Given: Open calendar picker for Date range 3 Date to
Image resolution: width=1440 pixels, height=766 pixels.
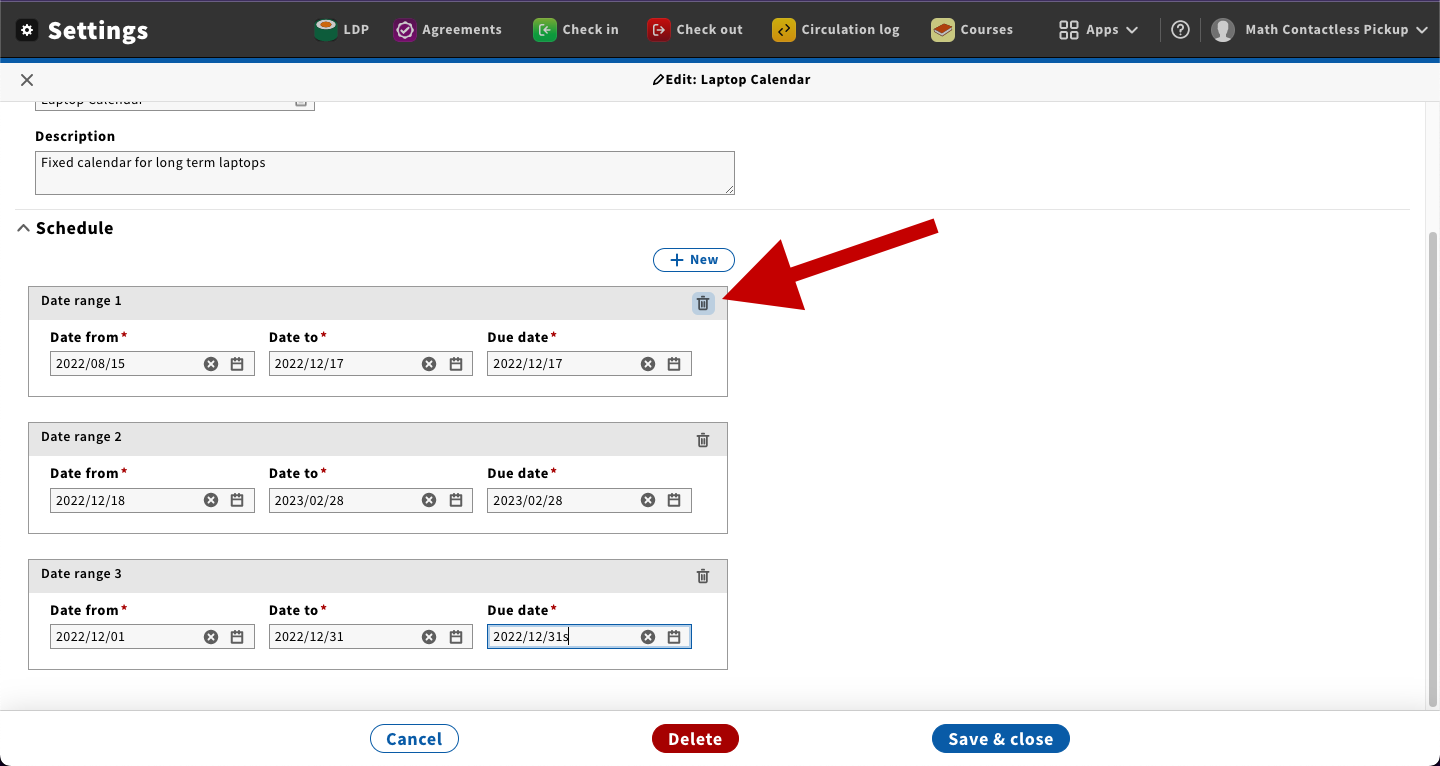Looking at the screenshot, I should (x=455, y=637).
